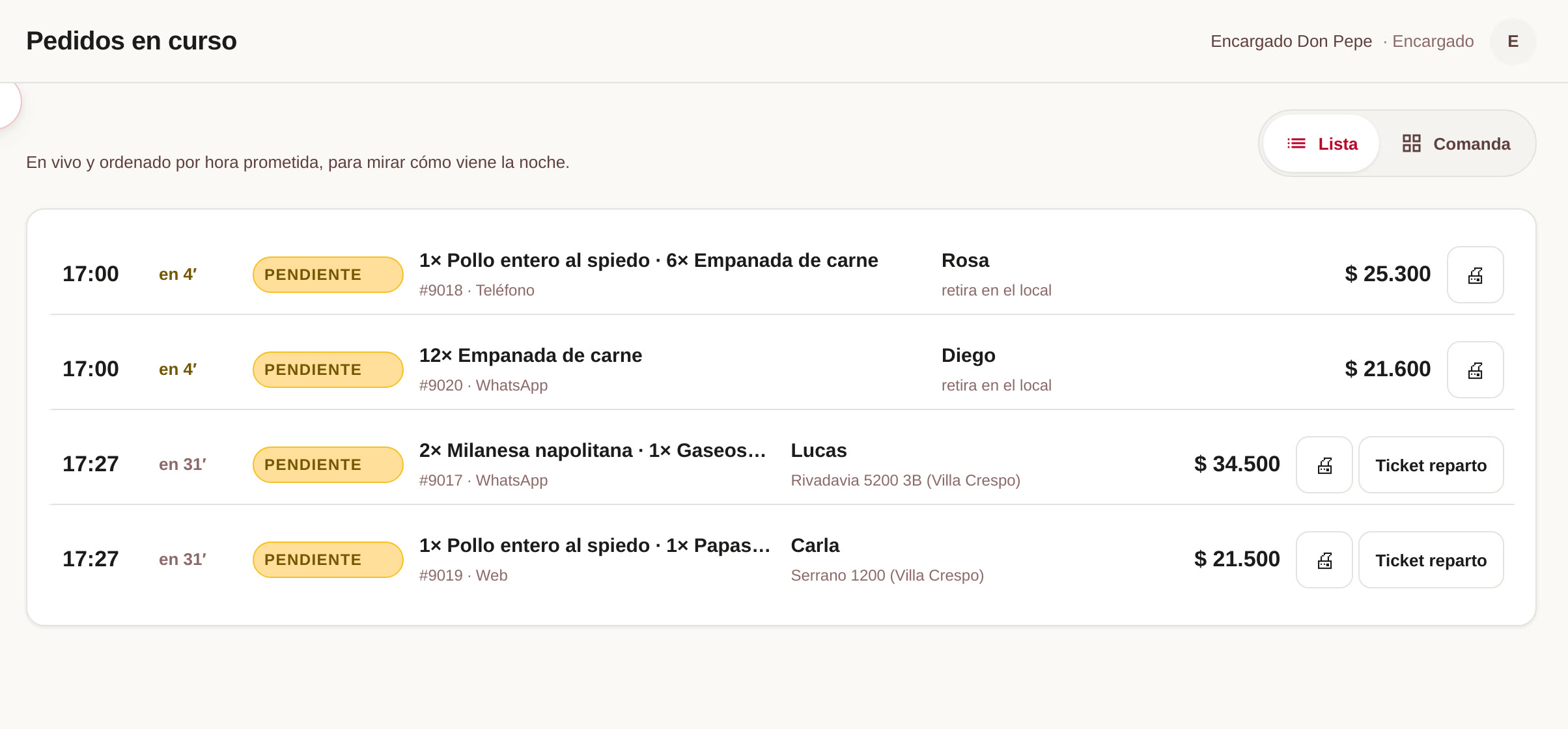
Task: Click PENDIENTE badge on order #9020
Action: (x=328, y=370)
